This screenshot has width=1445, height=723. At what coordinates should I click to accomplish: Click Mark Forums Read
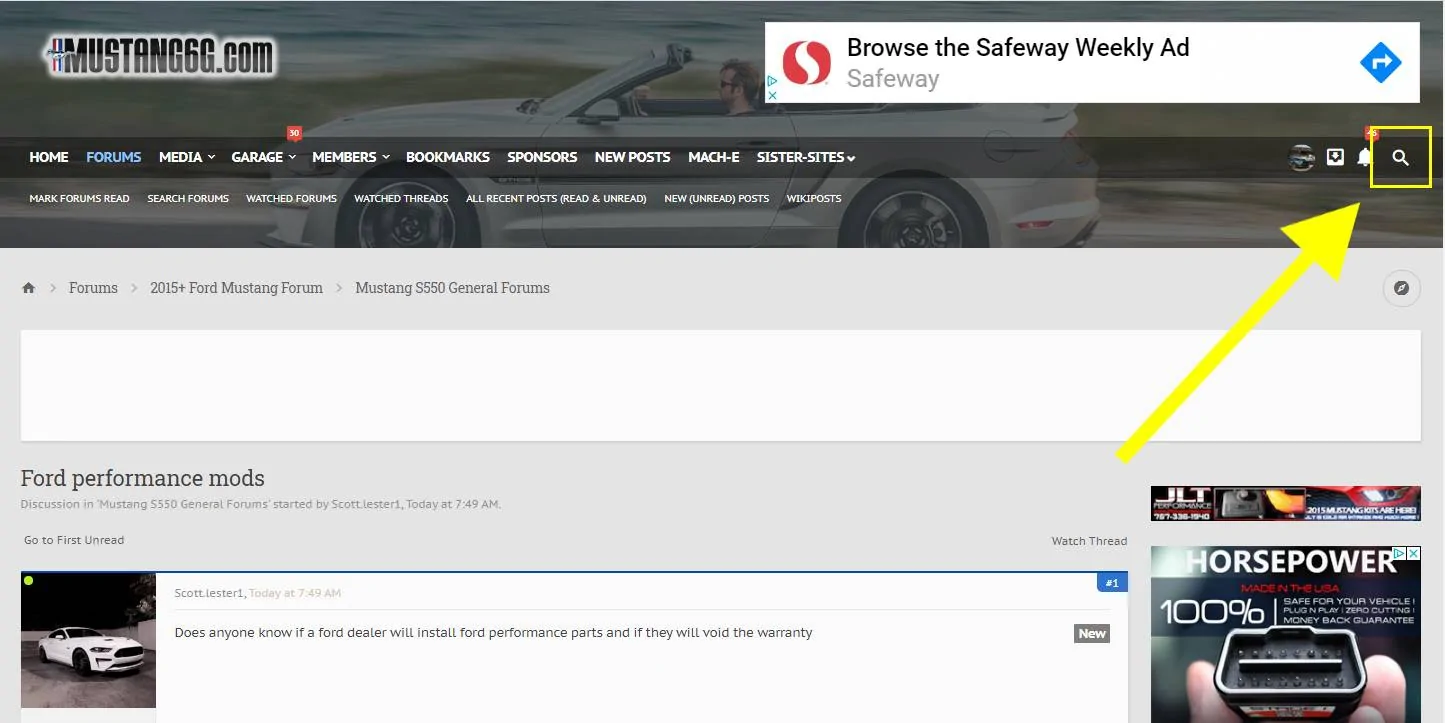point(79,198)
